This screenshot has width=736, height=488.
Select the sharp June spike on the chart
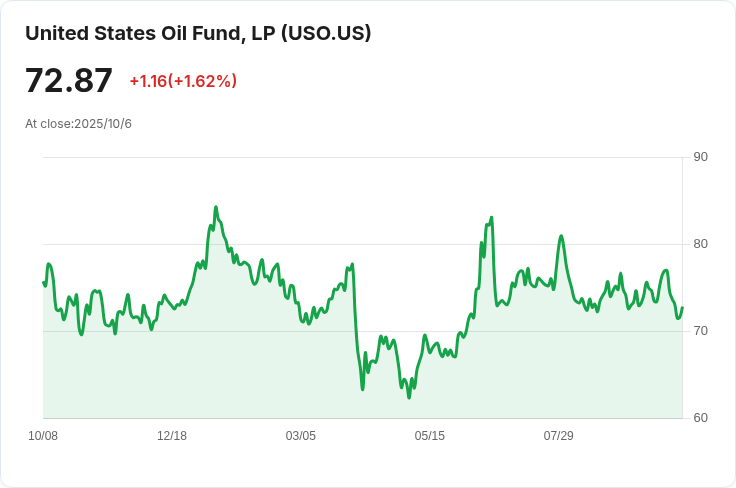pos(491,218)
